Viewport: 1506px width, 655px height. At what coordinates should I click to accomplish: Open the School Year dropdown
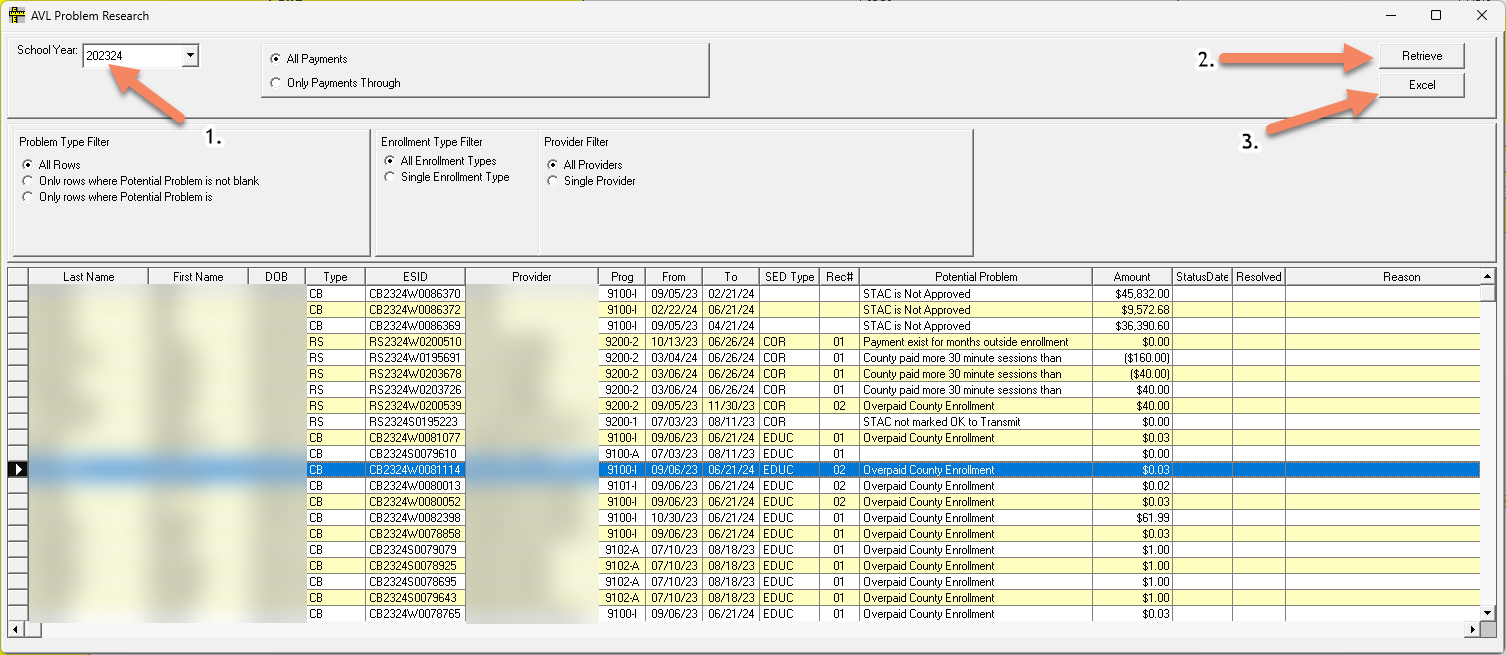pyautogui.click(x=189, y=56)
